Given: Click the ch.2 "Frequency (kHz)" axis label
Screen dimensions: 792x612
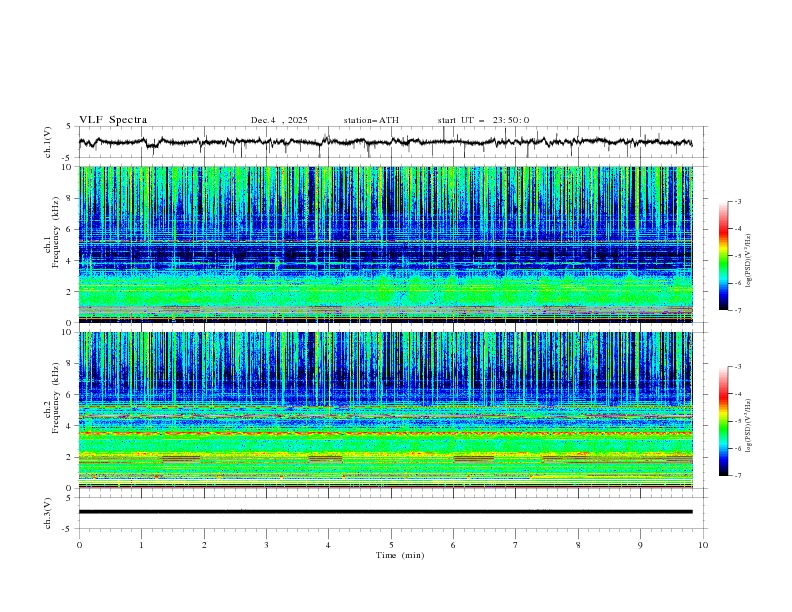Looking at the screenshot, I should pyautogui.click(x=56, y=398).
